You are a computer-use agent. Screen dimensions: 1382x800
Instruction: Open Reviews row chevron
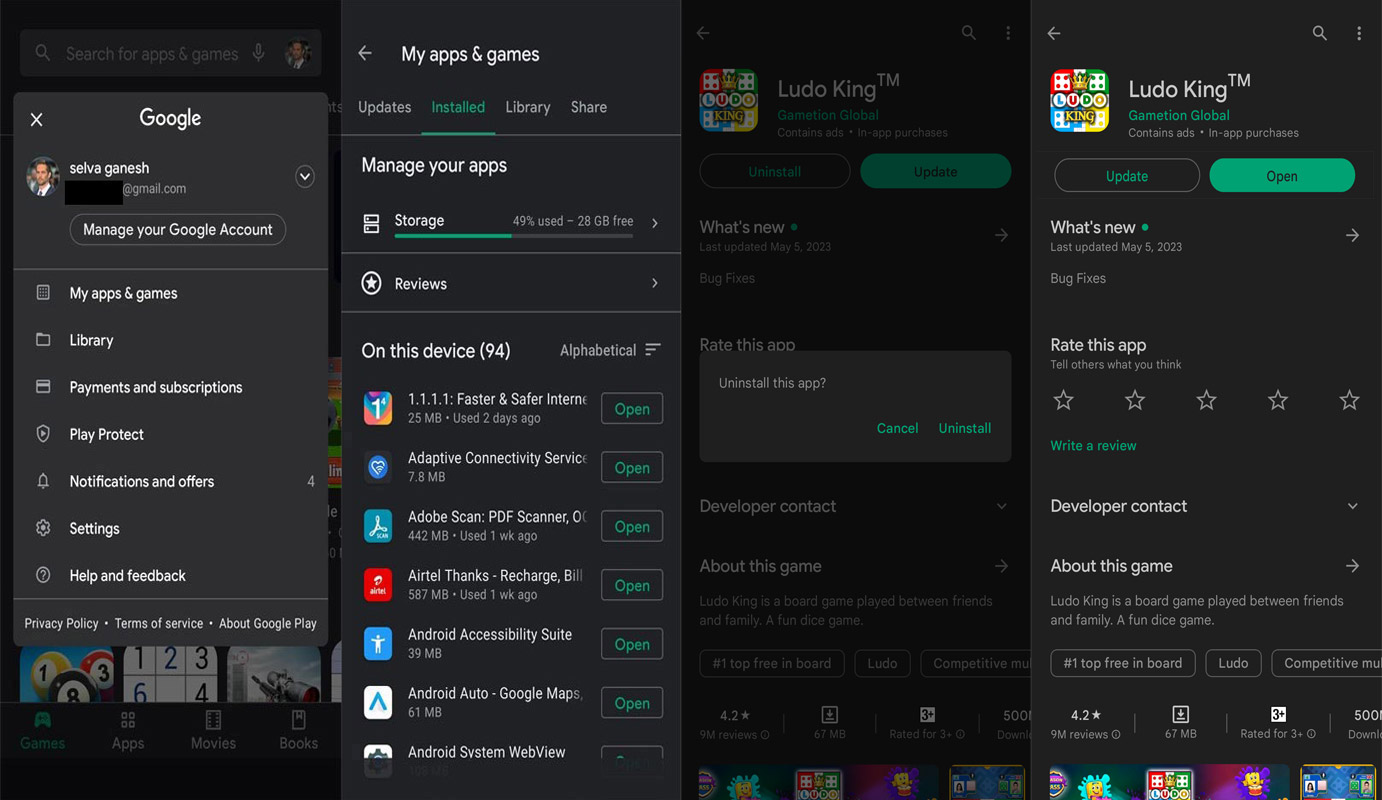[x=655, y=283]
